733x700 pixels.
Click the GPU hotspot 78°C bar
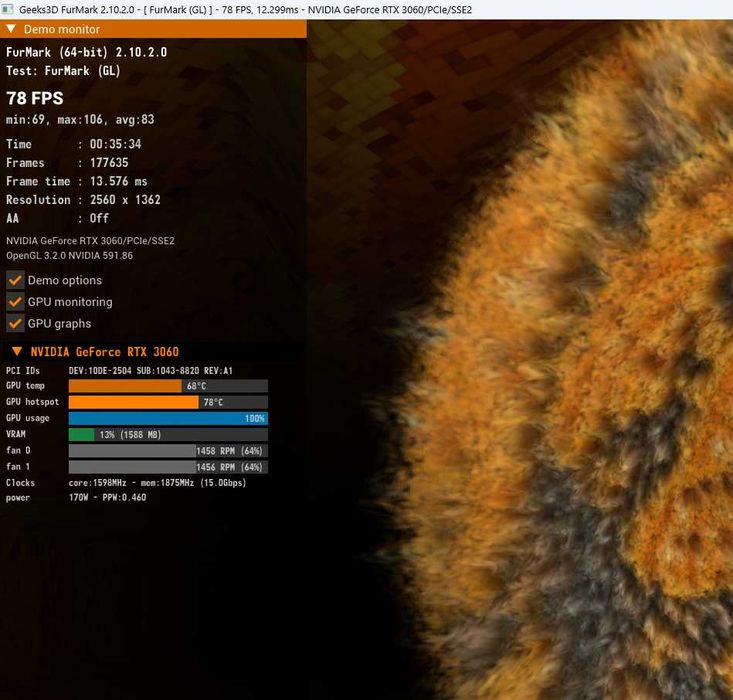(x=168, y=402)
